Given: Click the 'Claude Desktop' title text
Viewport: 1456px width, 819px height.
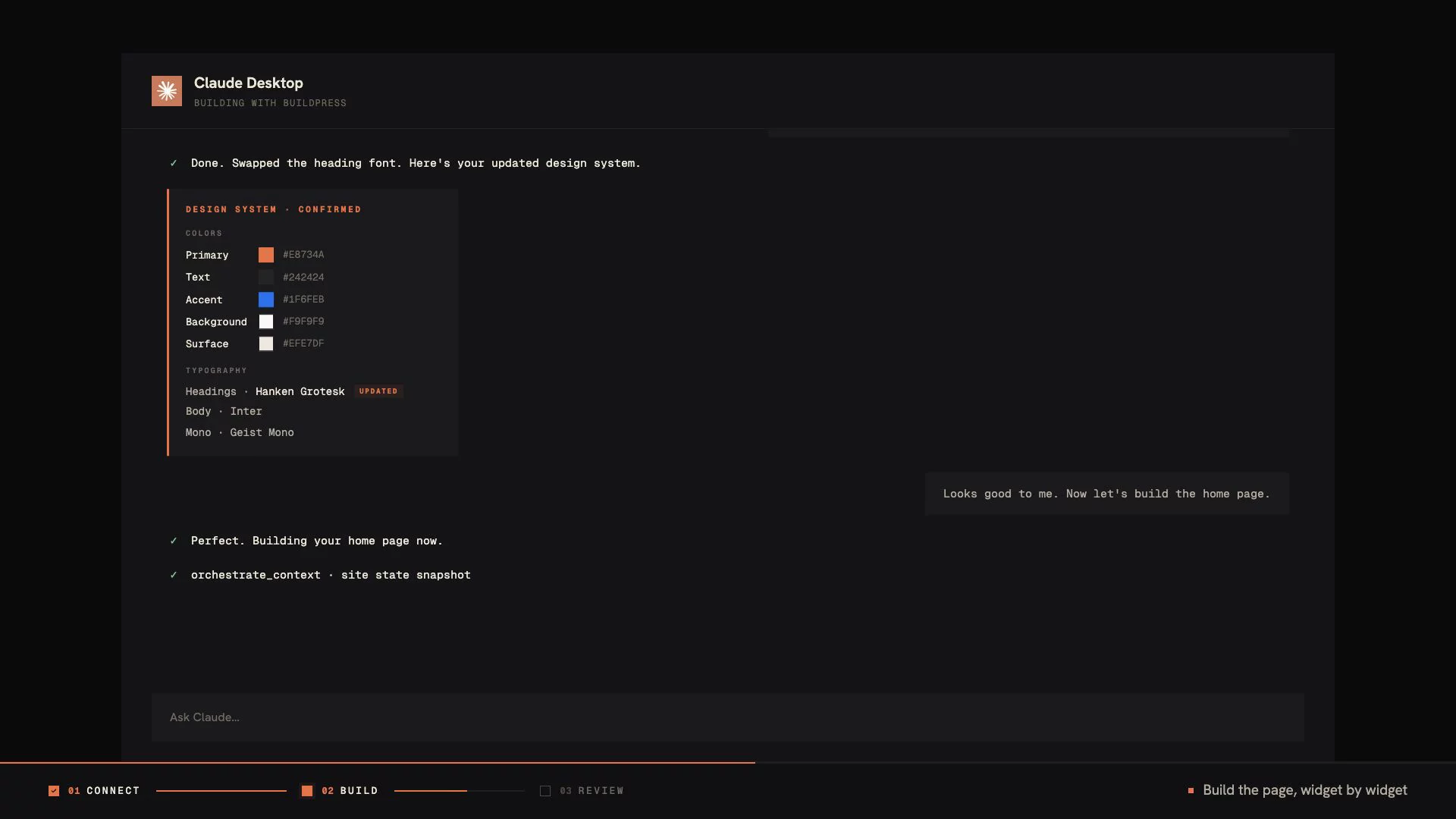Looking at the screenshot, I should (x=249, y=83).
